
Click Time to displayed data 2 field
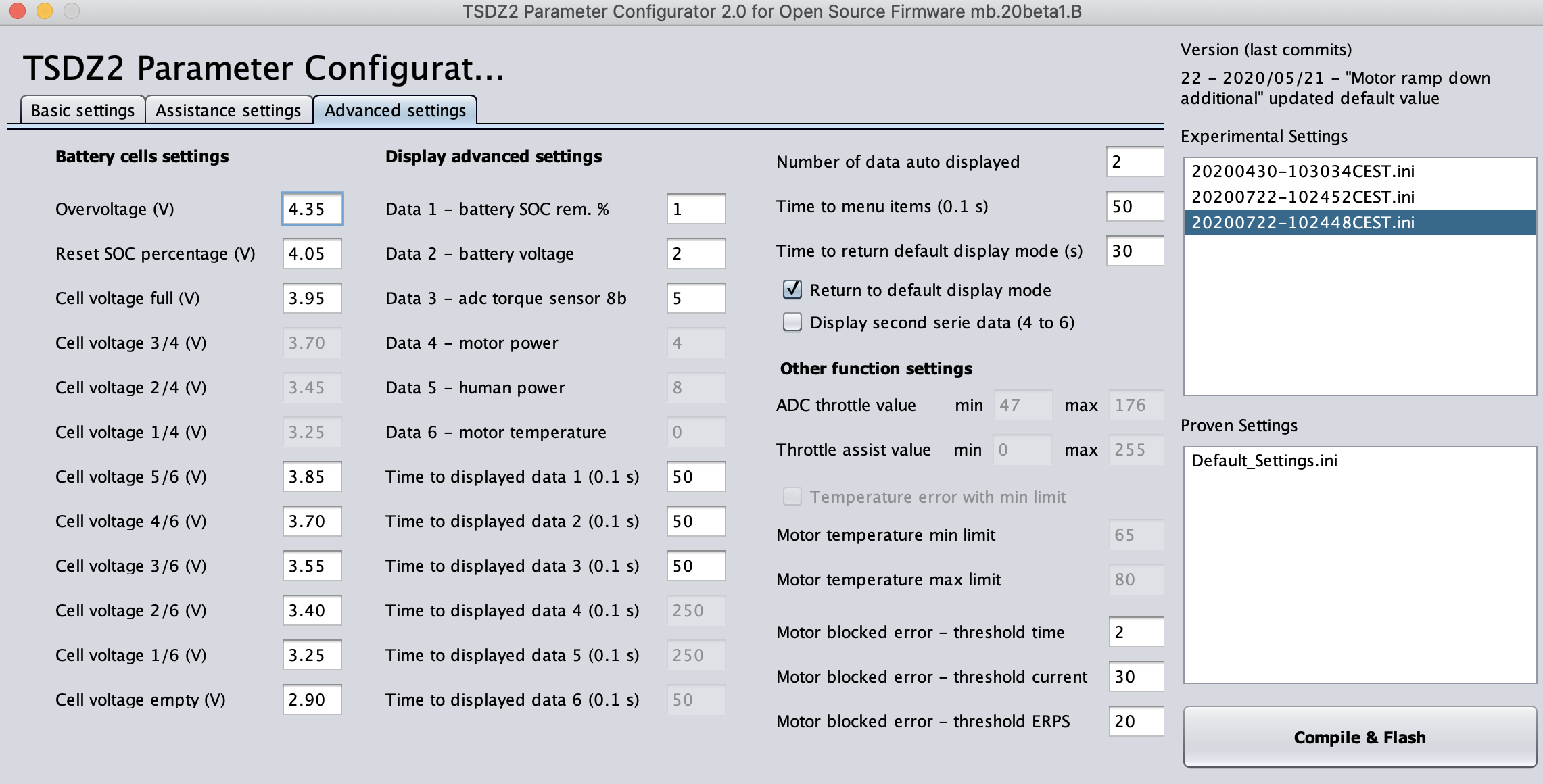(696, 521)
